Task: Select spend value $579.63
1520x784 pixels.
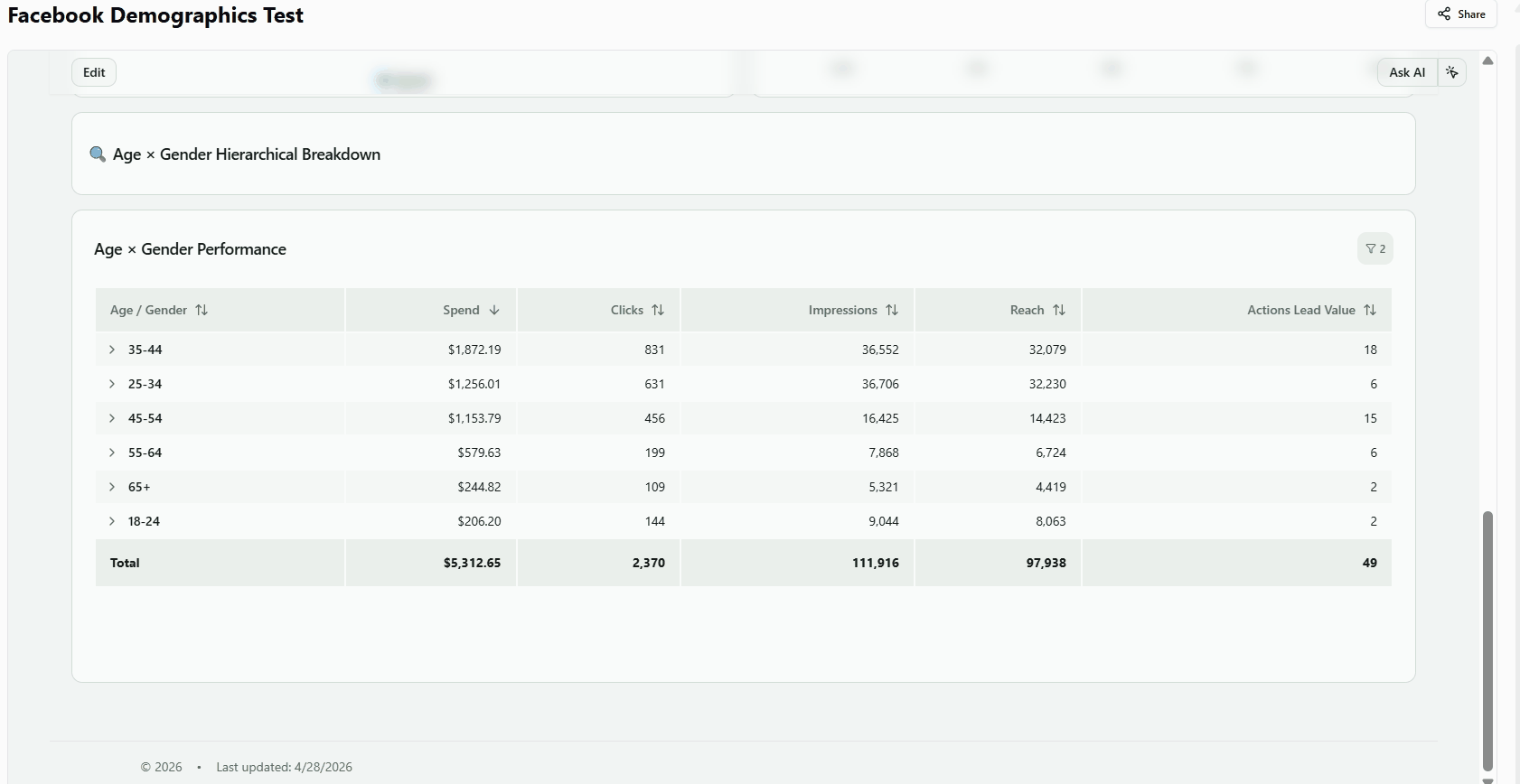Action: point(479,453)
